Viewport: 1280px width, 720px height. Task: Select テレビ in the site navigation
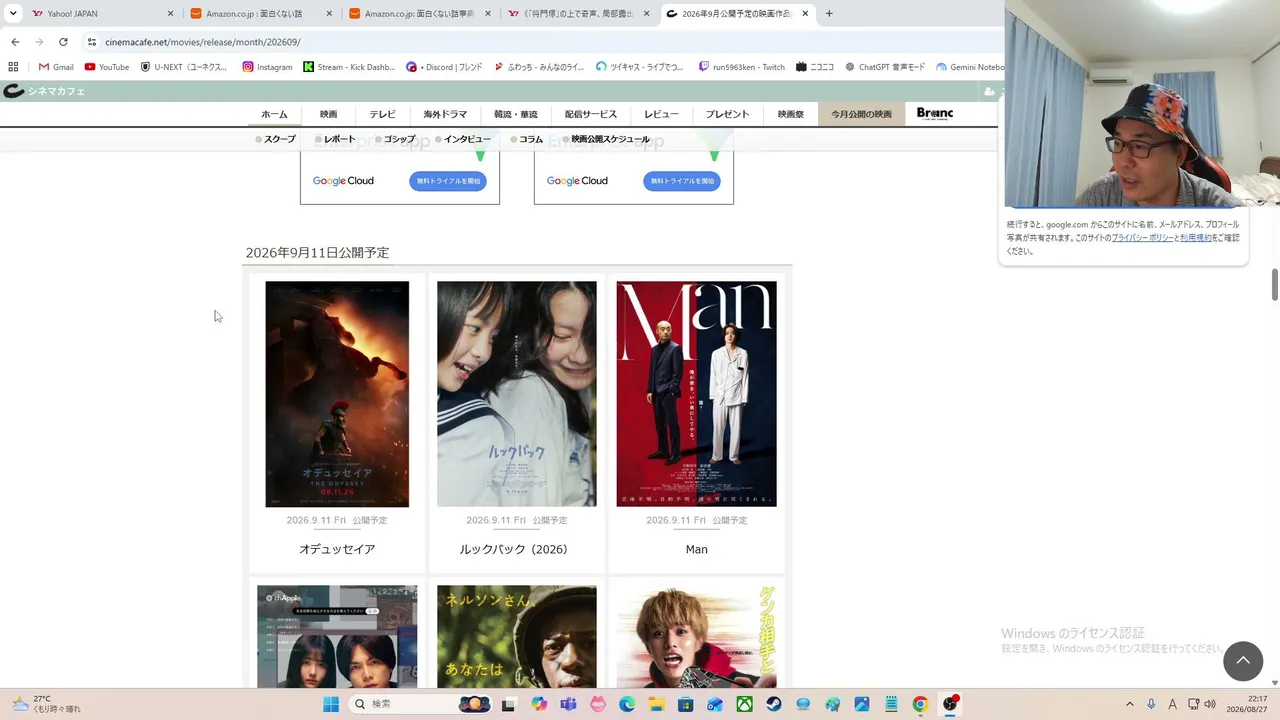(x=382, y=114)
